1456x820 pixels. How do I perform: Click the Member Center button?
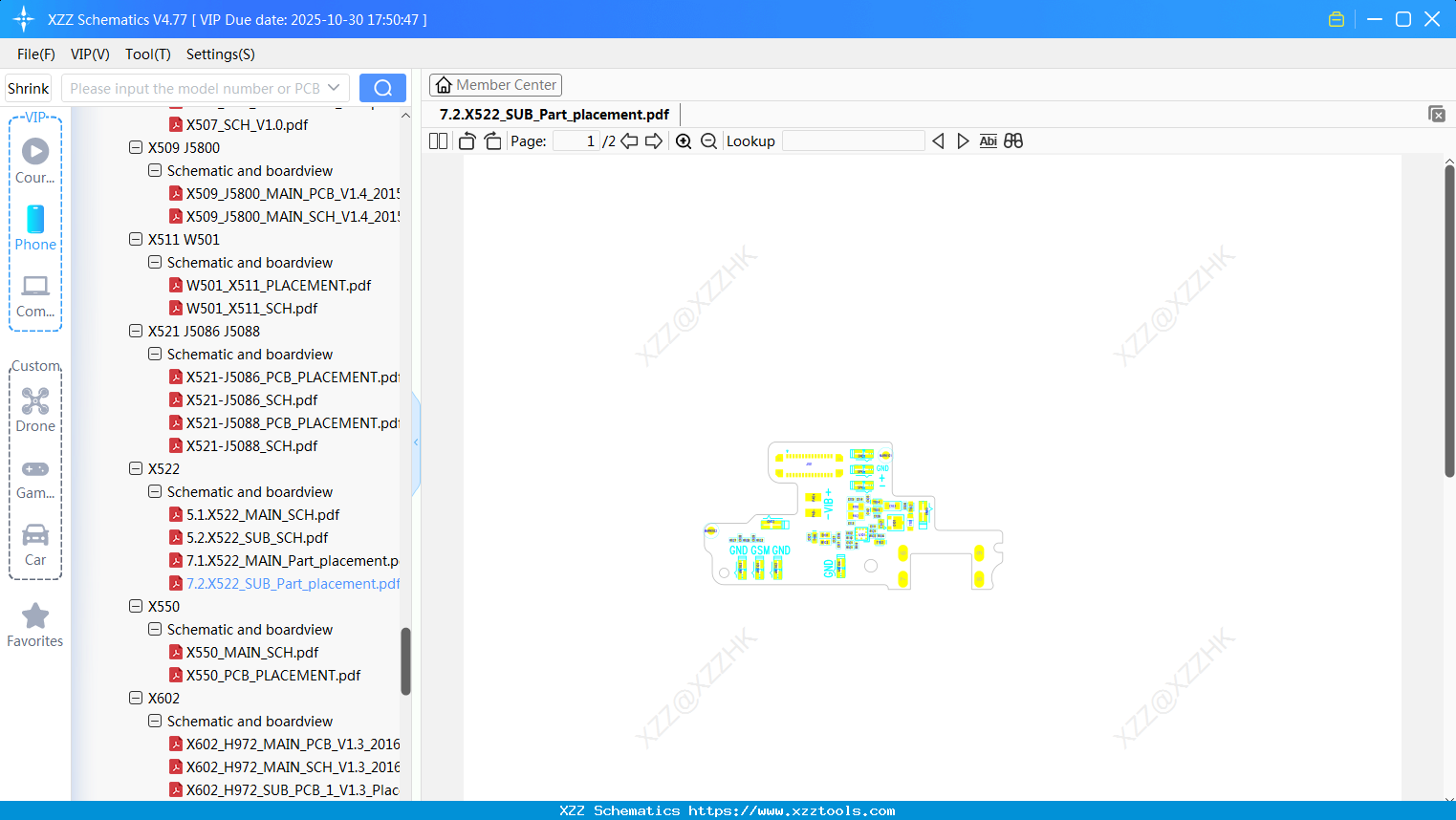click(495, 84)
